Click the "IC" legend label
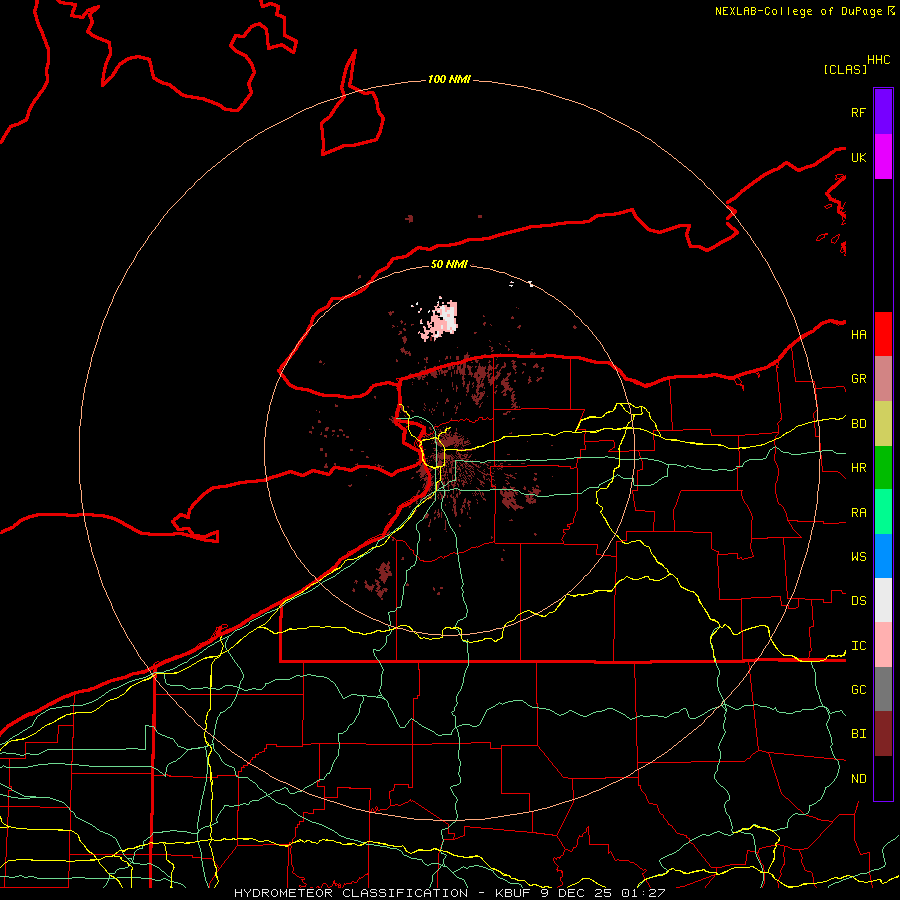 (858, 646)
